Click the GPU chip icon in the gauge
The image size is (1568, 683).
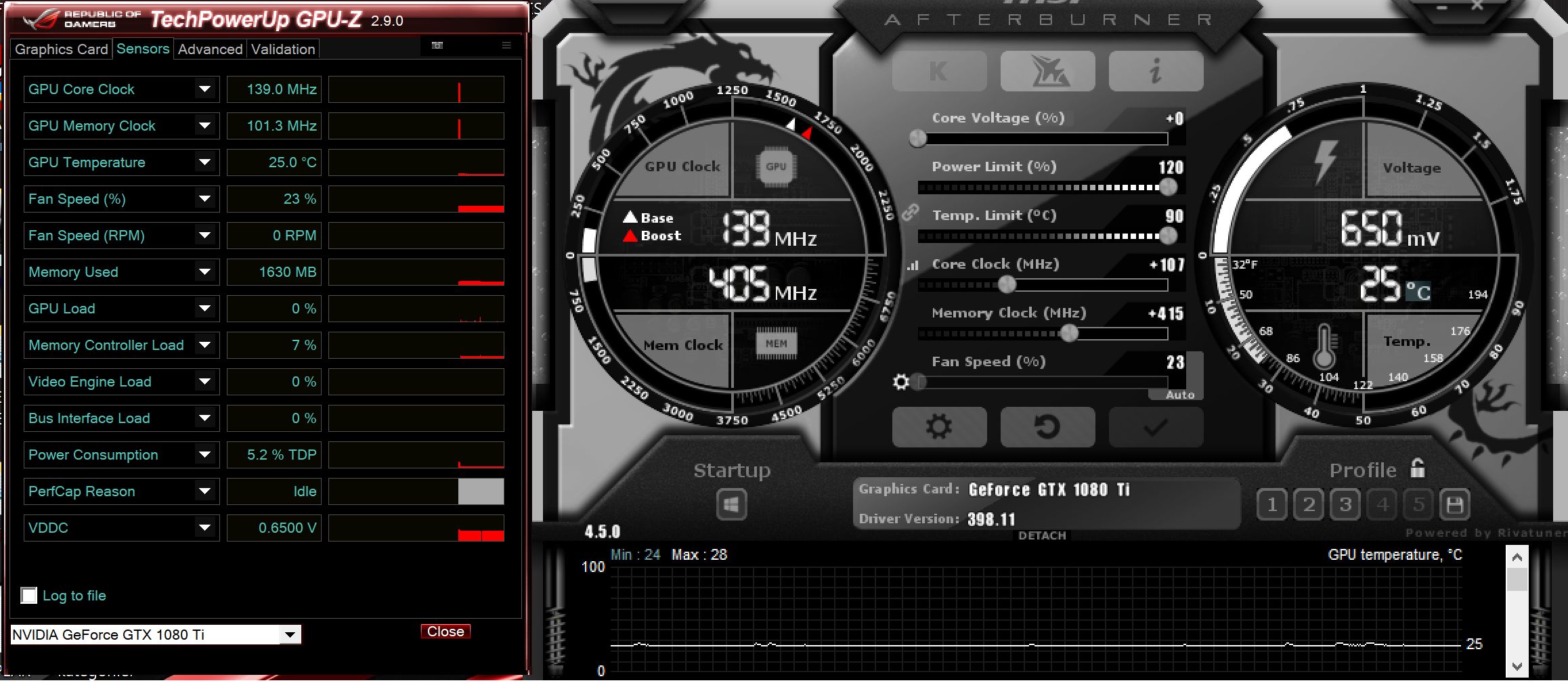point(776,167)
